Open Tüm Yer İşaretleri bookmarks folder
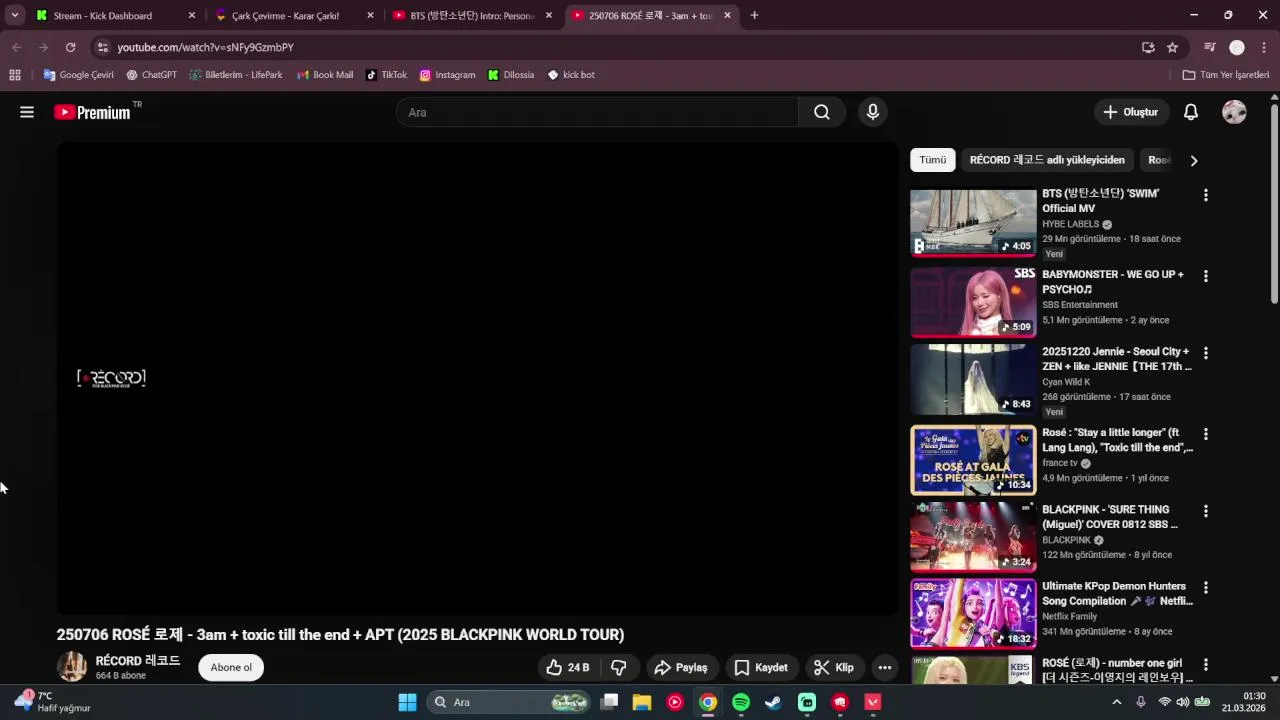Viewport: 1280px width, 720px height. [x=1225, y=75]
